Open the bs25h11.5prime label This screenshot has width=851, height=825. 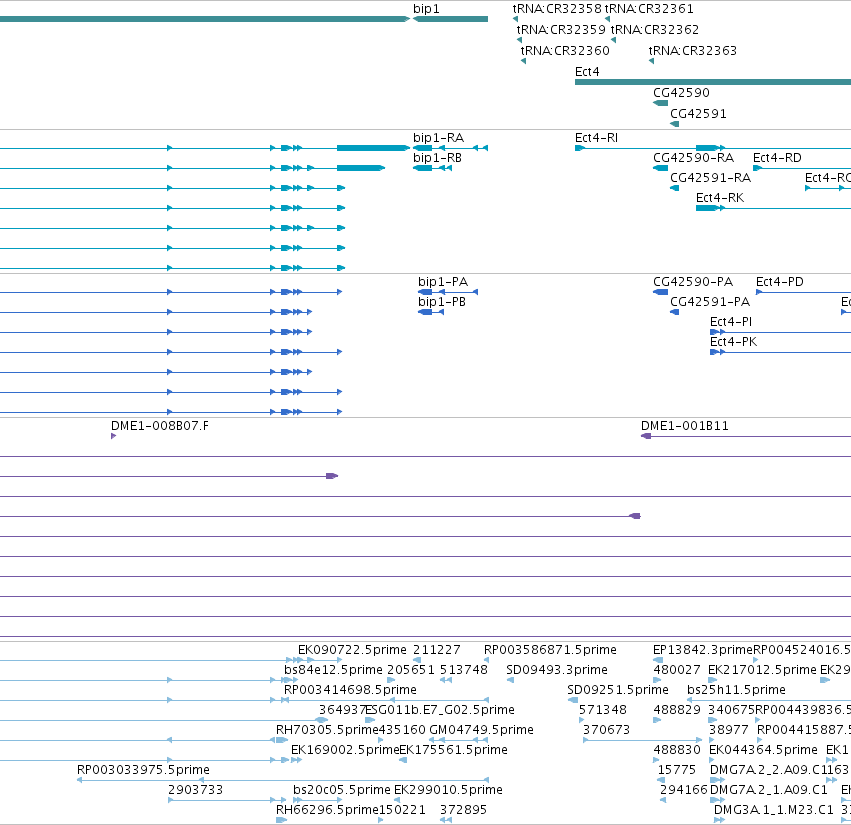(x=736, y=690)
